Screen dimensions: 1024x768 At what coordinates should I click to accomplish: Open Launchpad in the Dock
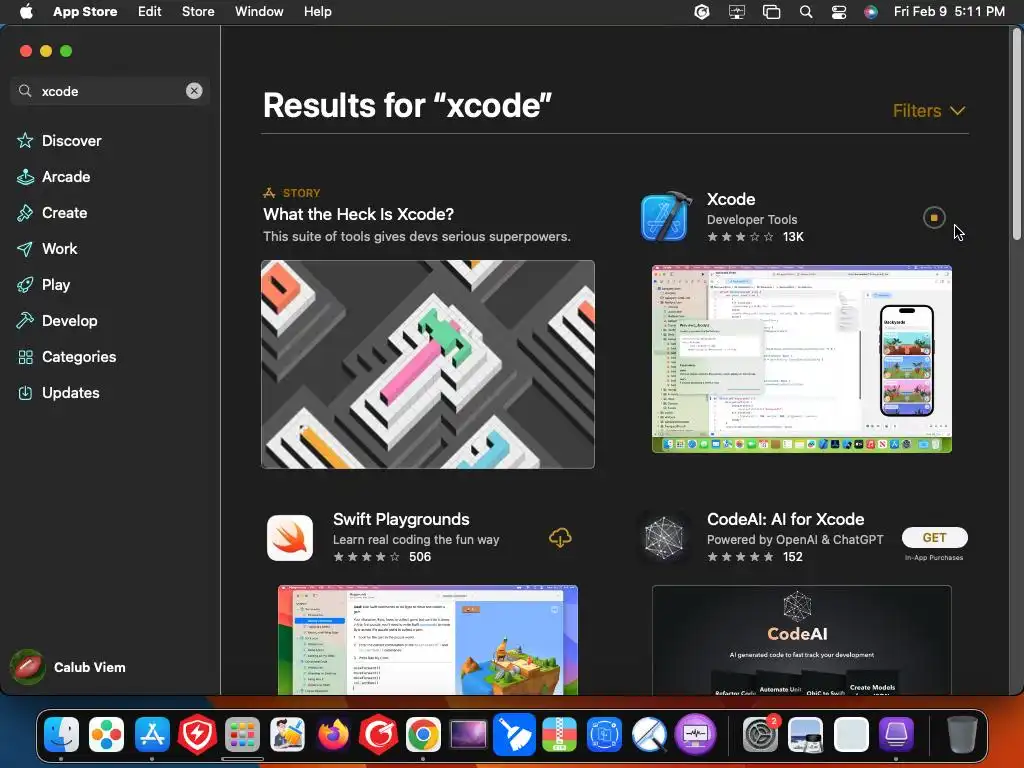[242, 734]
